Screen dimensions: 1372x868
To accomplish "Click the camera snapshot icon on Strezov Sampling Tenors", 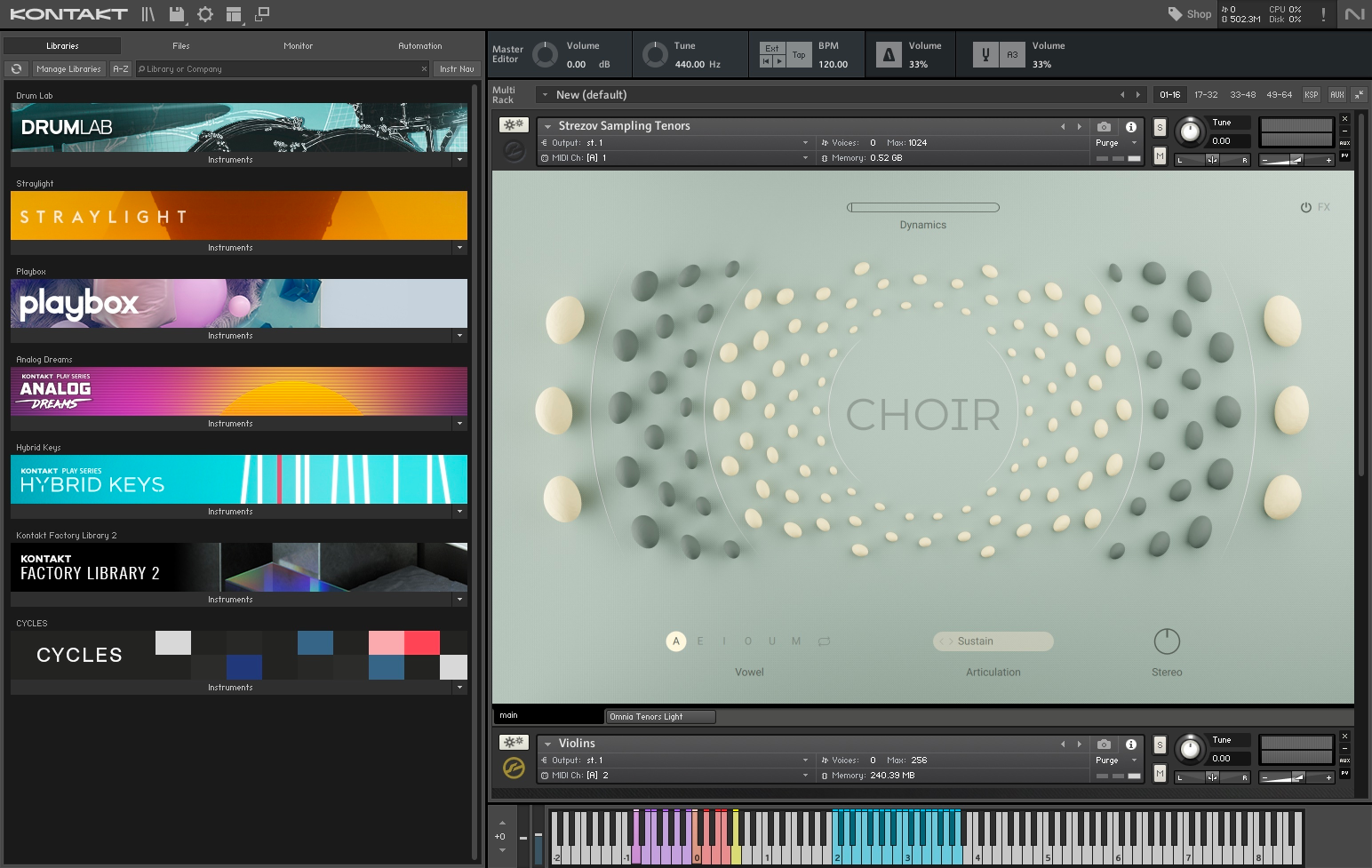I will (x=1104, y=126).
